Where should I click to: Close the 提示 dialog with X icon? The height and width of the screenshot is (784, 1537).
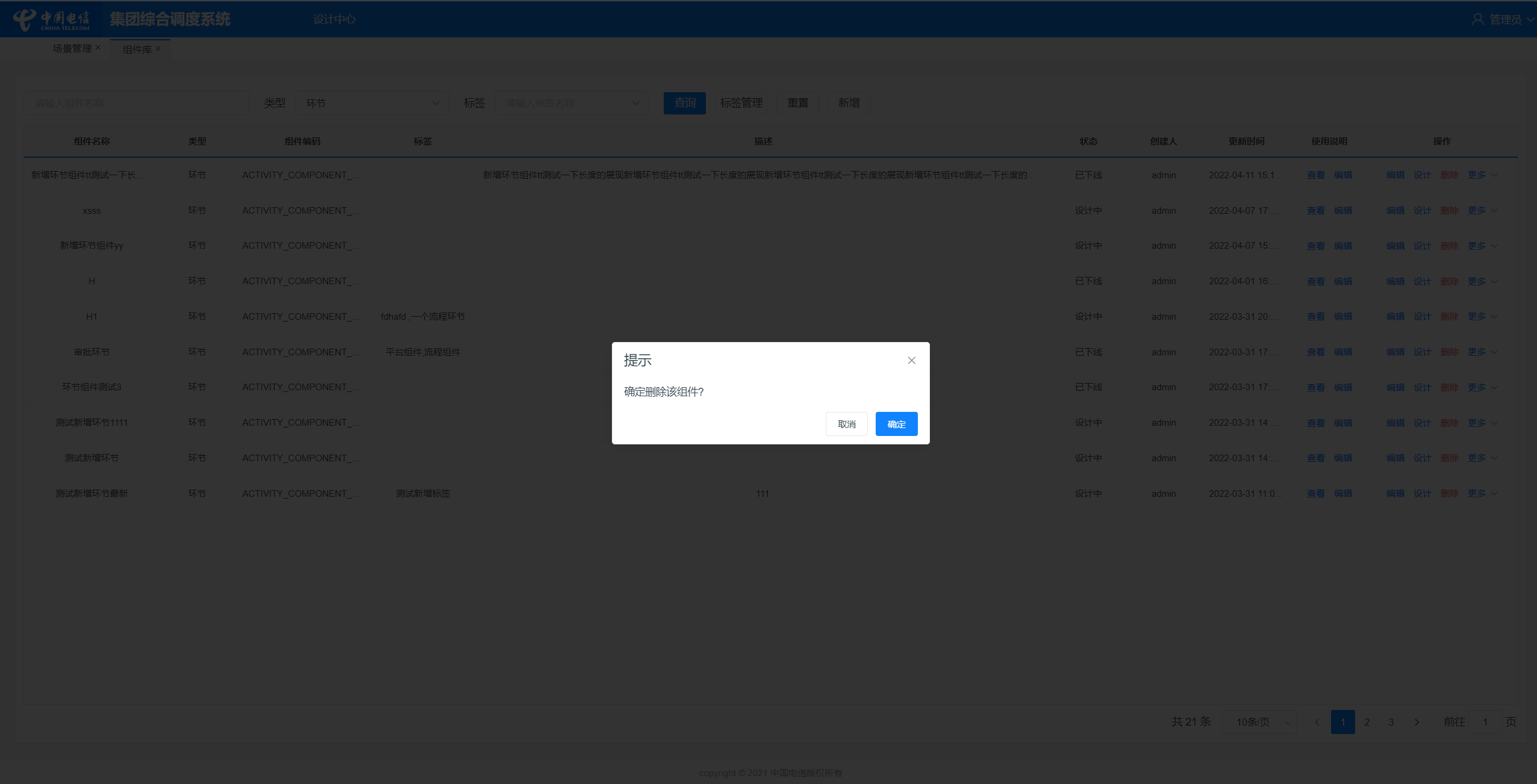pyautogui.click(x=911, y=360)
